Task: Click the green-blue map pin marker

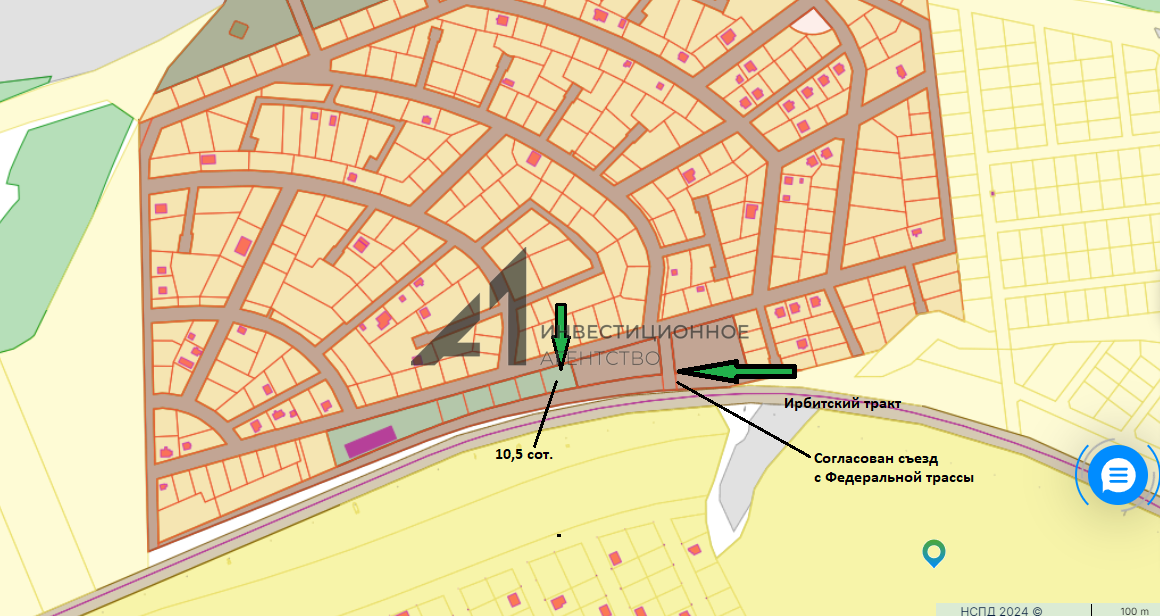Action: (934, 551)
